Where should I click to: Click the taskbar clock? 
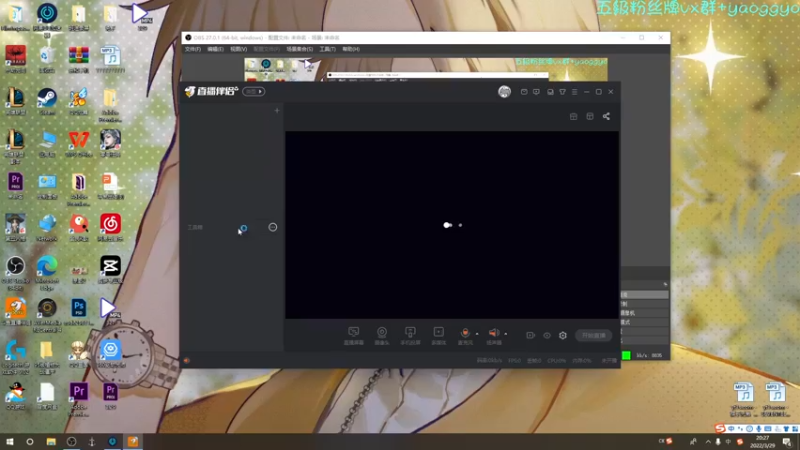click(763, 442)
